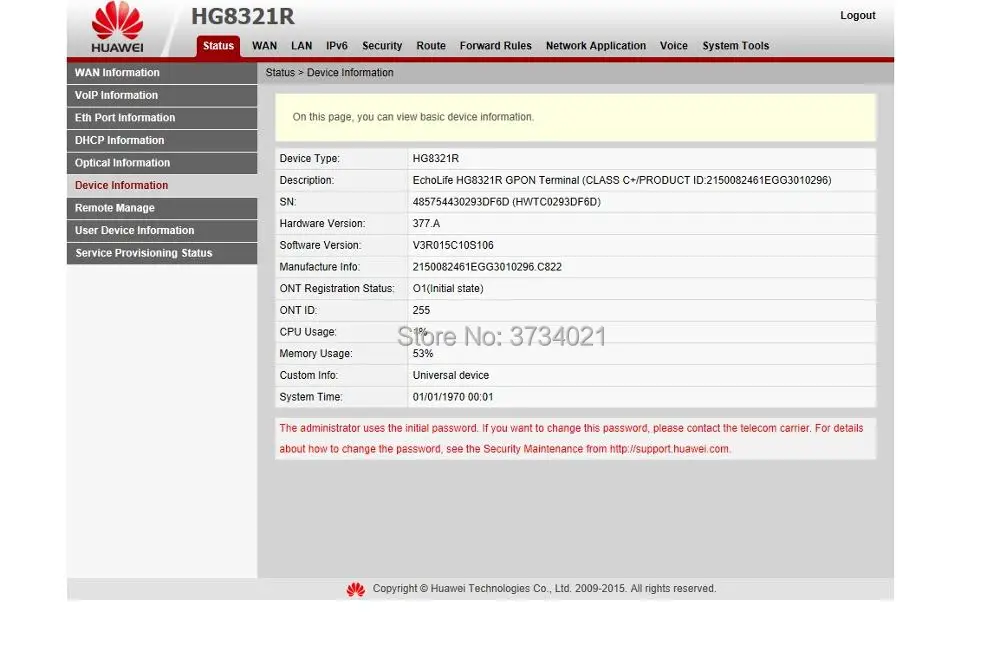This screenshot has height=671, width=1000.
Task: Go to the IPv6 tab
Action: (x=337, y=46)
